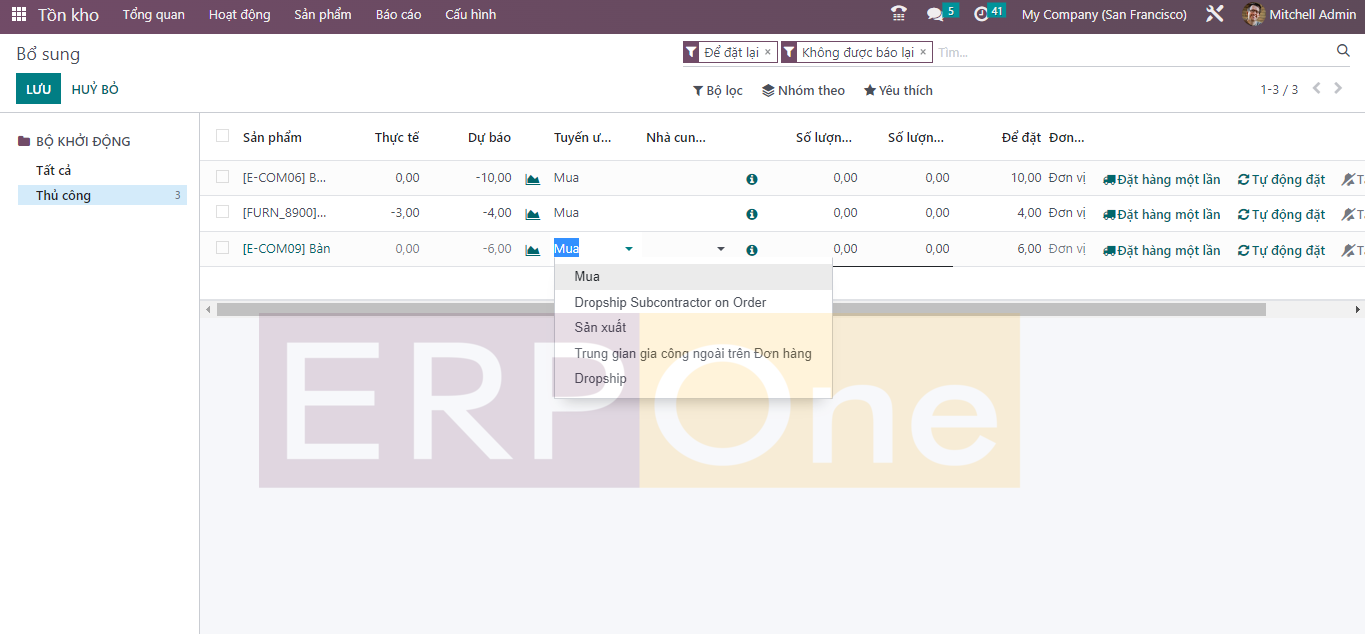The image size is (1365, 634).
Task: Open forecast chart icon for E-COM06 row
Action: [x=533, y=179]
